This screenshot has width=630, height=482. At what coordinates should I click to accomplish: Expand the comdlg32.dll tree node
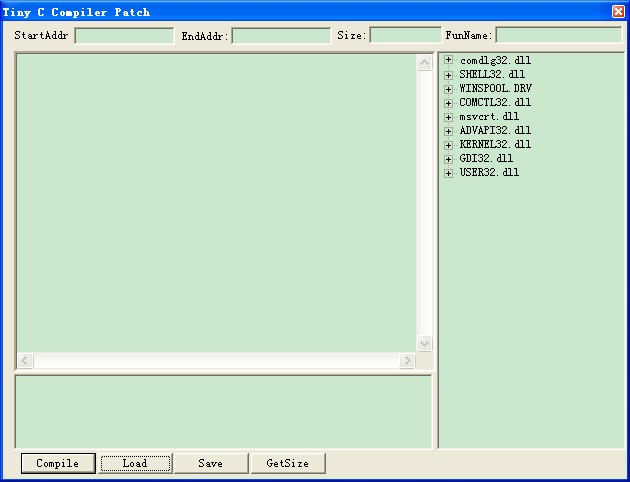click(x=448, y=60)
